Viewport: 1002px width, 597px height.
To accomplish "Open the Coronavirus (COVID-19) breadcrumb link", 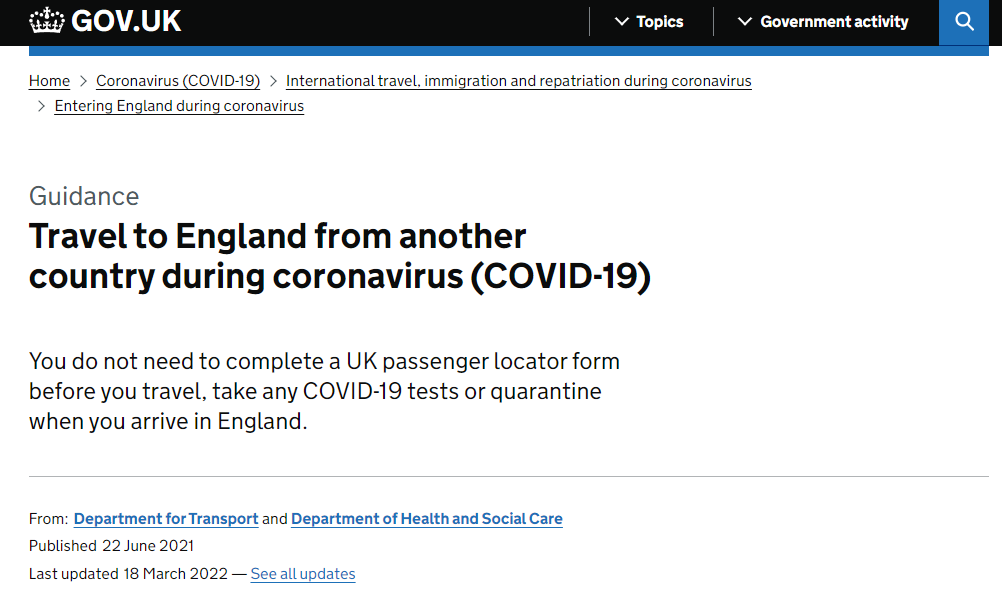I will coord(177,81).
